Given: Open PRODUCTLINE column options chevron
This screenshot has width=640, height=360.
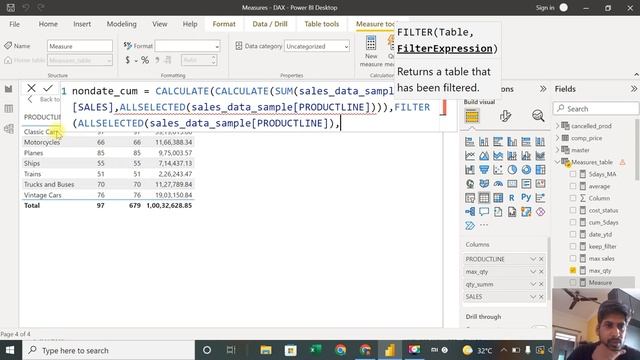Looking at the screenshot, I should (533, 259).
